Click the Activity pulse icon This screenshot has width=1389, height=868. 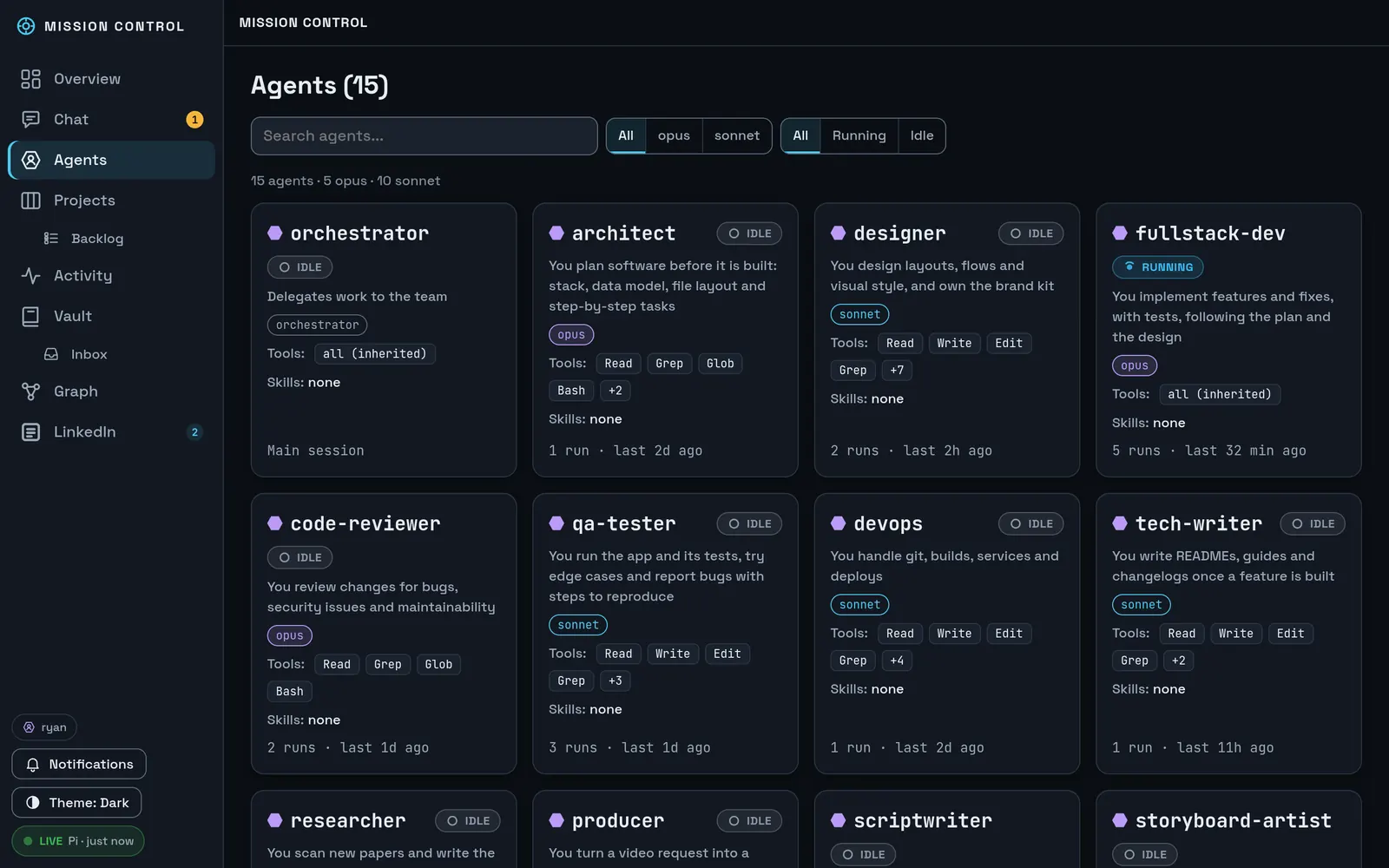(30, 276)
